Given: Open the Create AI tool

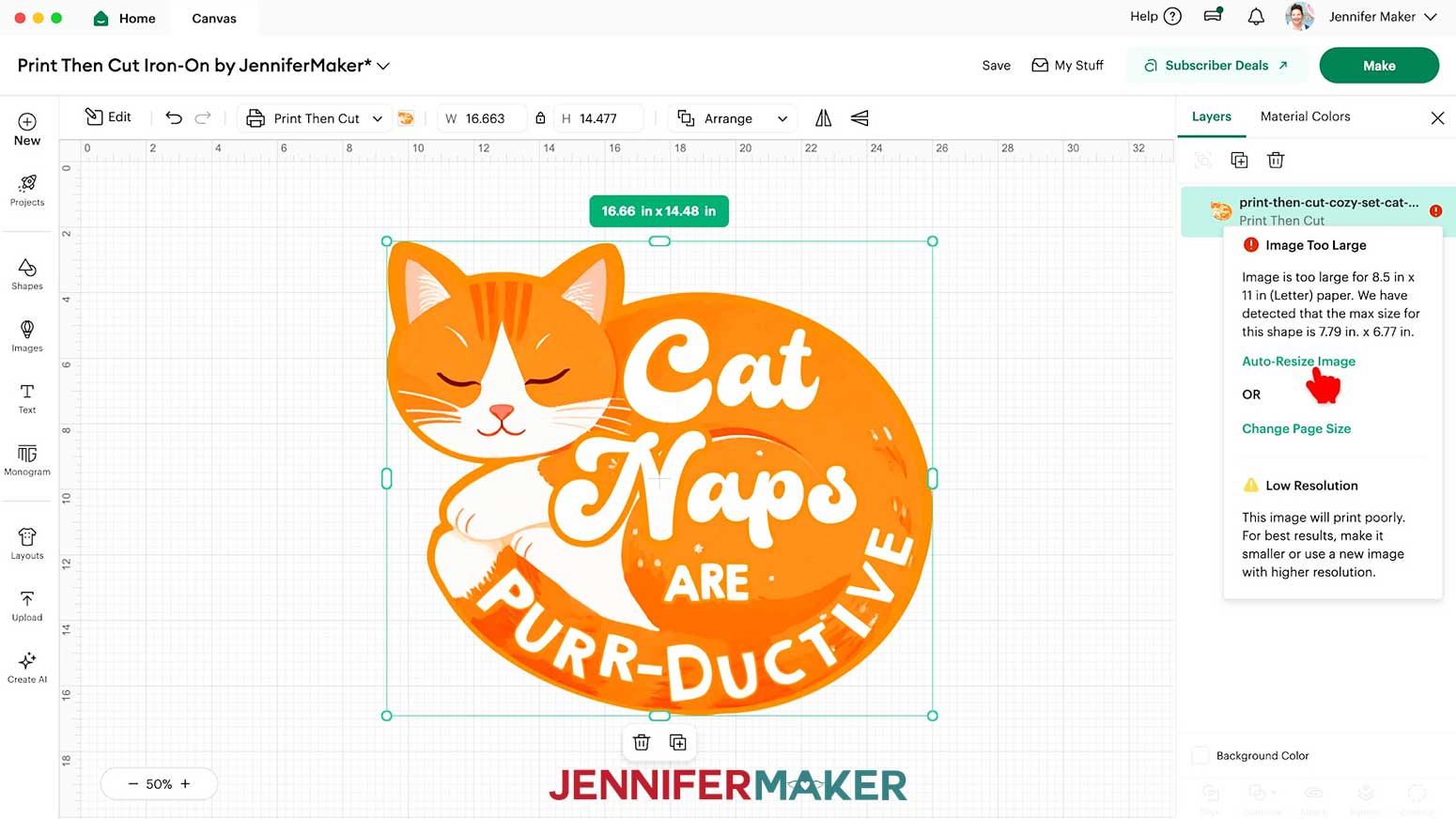Looking at the screenshot, I should coord(27,668).
